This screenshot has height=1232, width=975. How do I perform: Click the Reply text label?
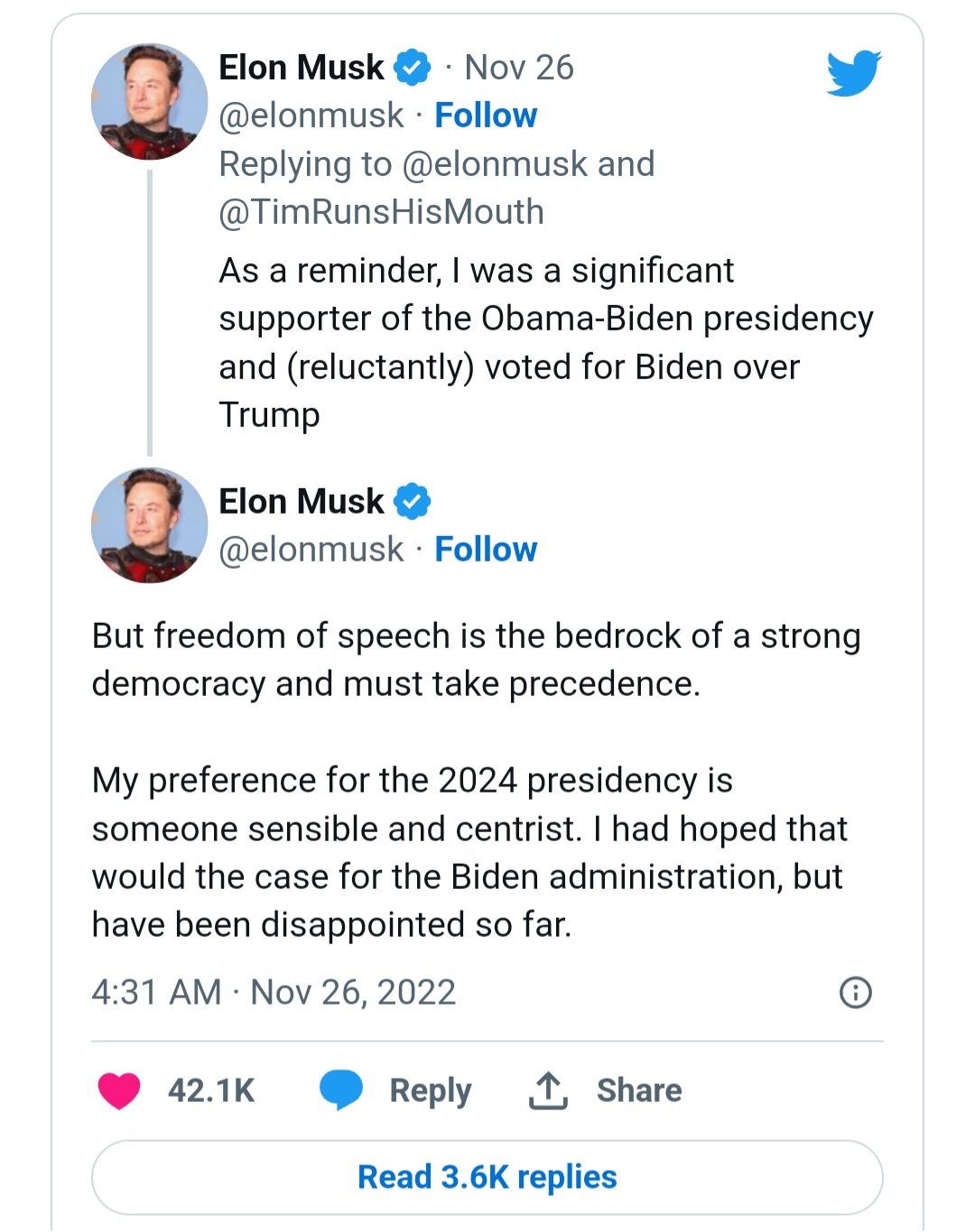(430, 1090)
